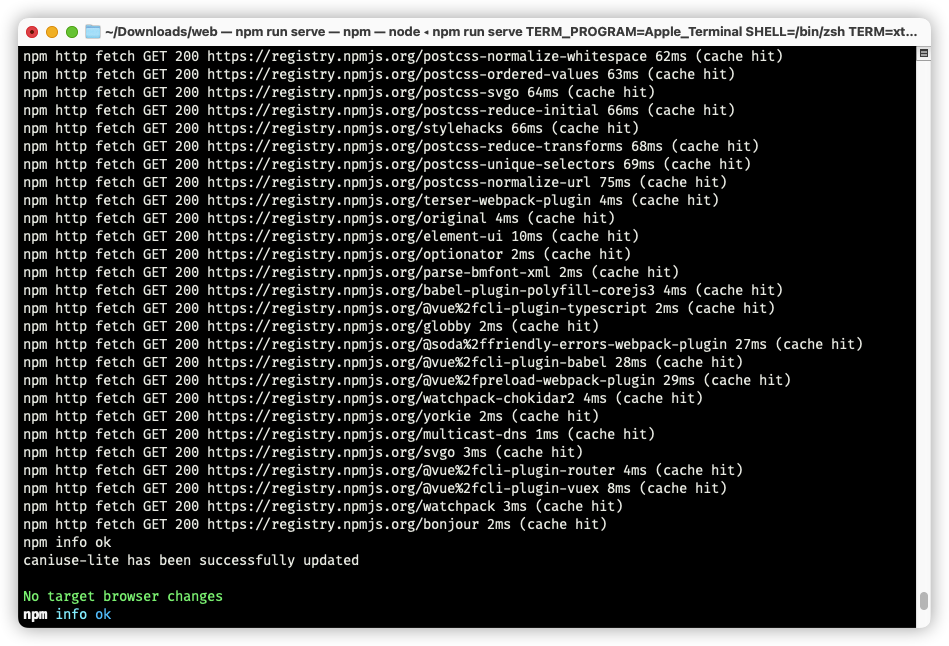Click the yorkie 2ms fetch line
The width and height of the screenshot is (949, 646).
pos(311,417)
